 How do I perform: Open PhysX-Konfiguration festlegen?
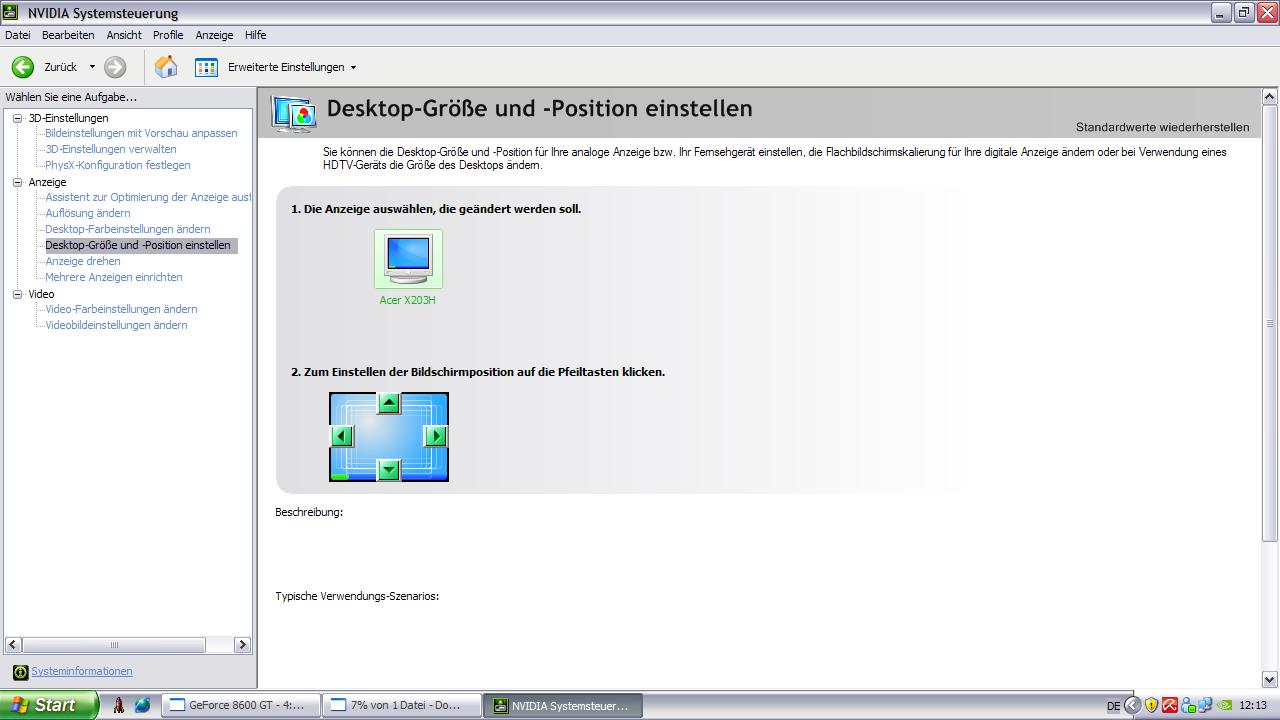[x=118, y=165]
